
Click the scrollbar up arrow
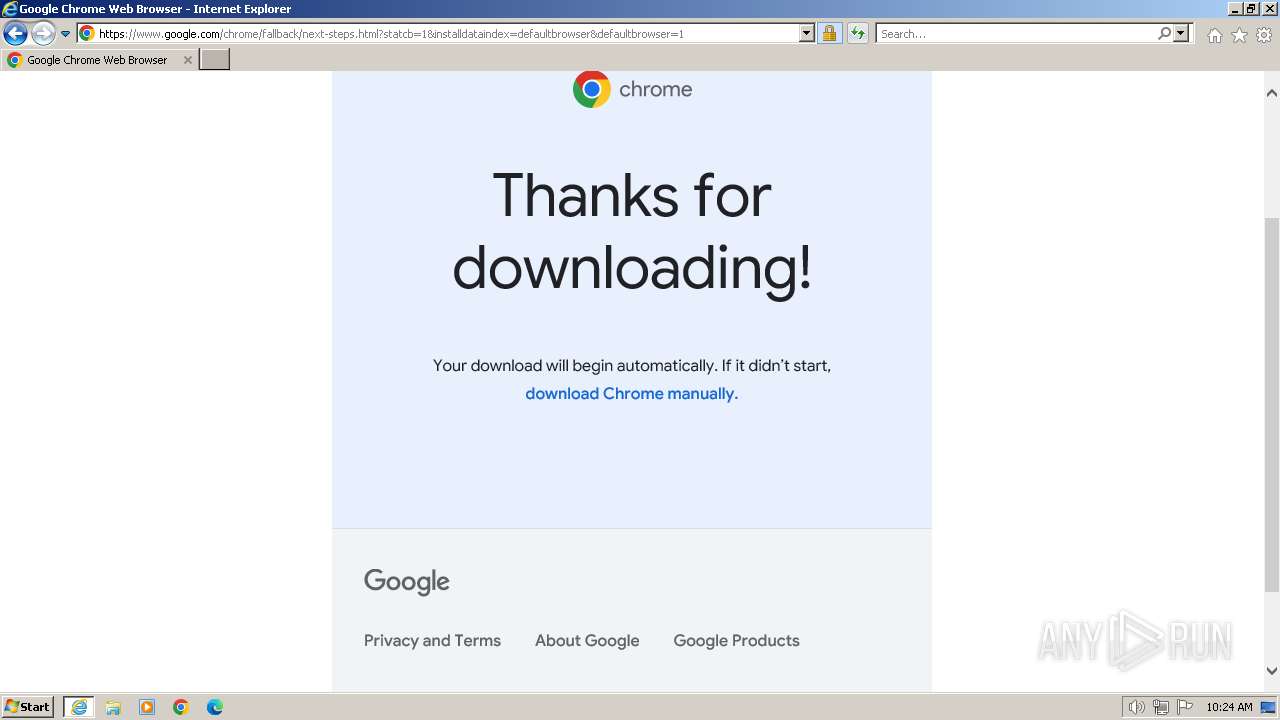[x=1272, y=93]
